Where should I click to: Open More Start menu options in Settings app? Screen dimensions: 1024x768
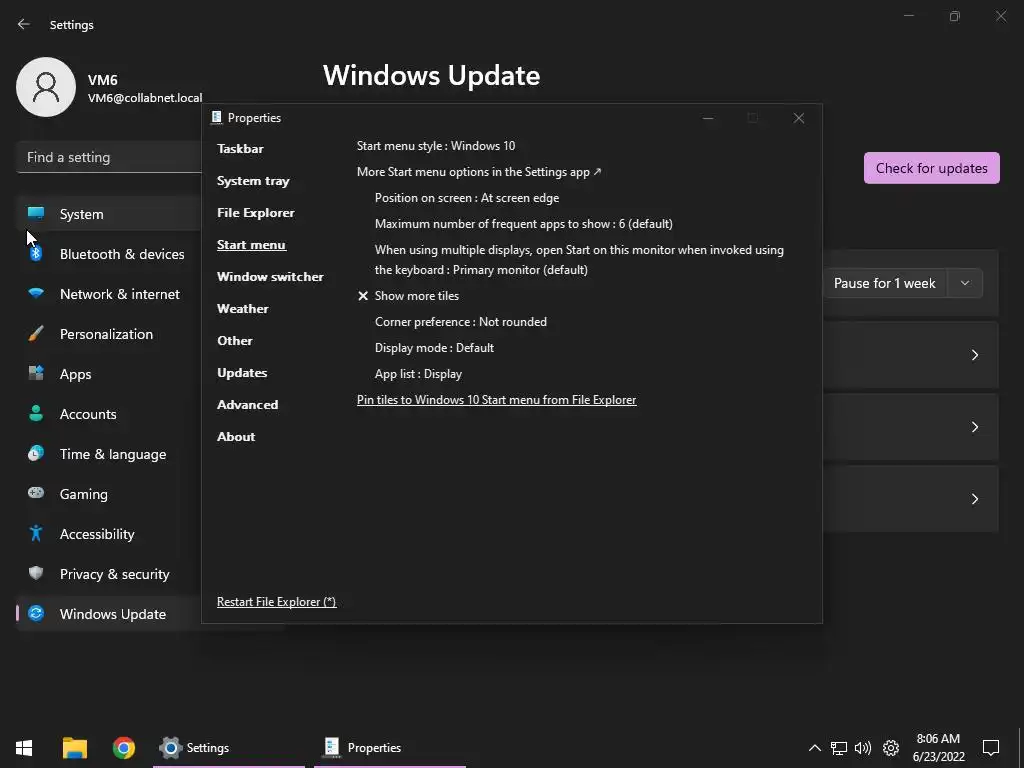pyautogui.click(x=479, y=172)
